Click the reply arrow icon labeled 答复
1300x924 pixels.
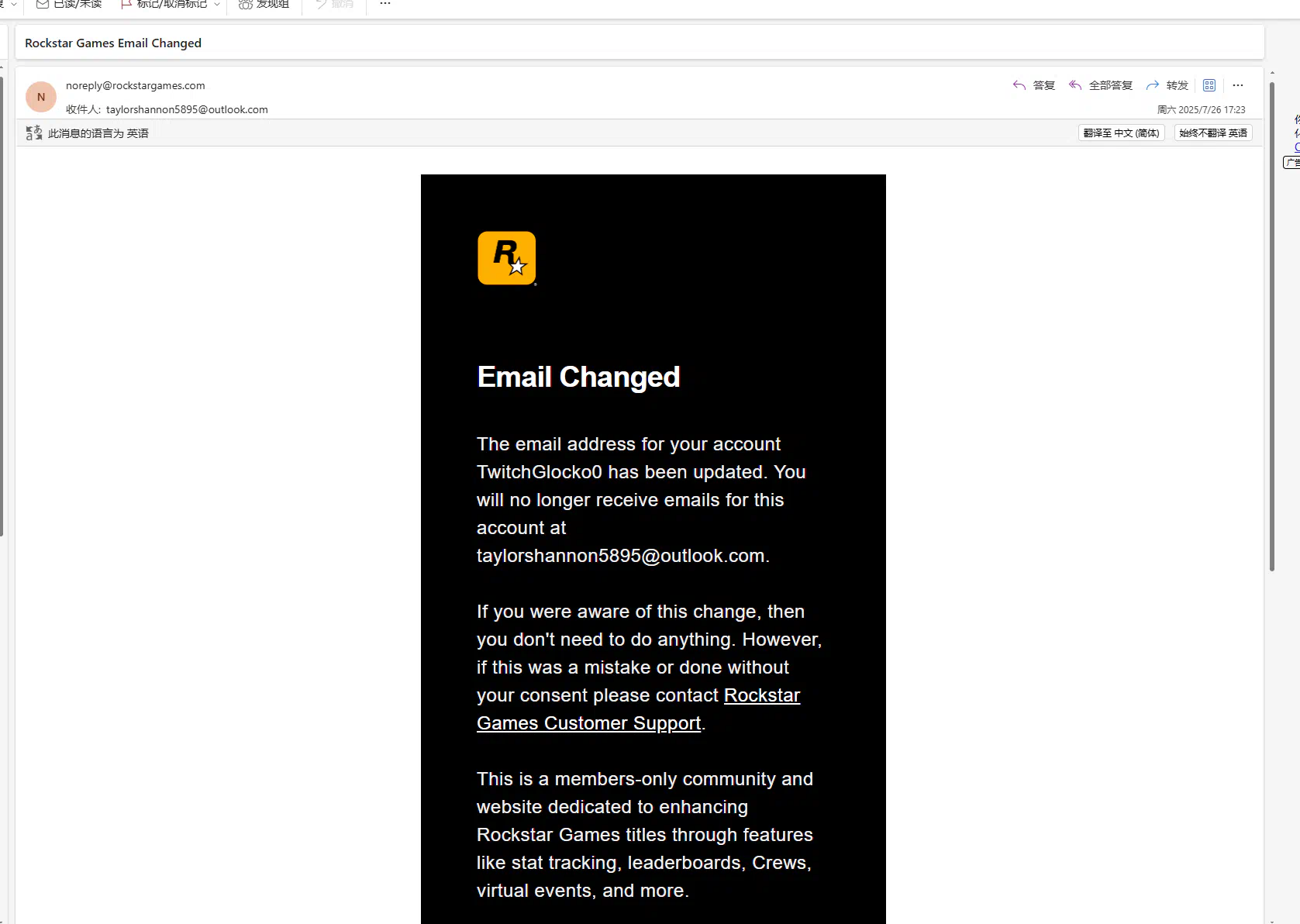1019,85
